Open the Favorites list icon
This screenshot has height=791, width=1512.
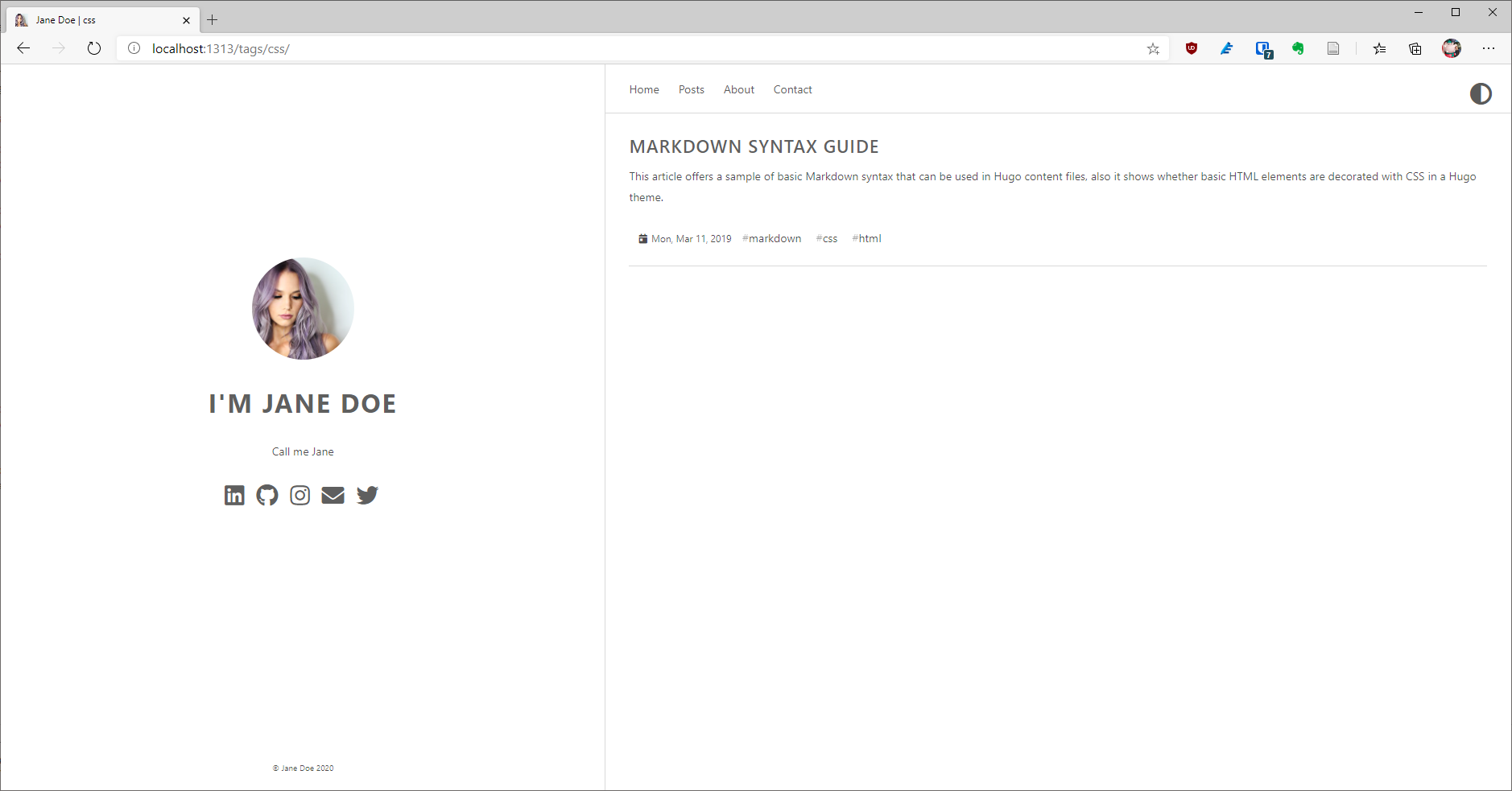coord(1379,49)
